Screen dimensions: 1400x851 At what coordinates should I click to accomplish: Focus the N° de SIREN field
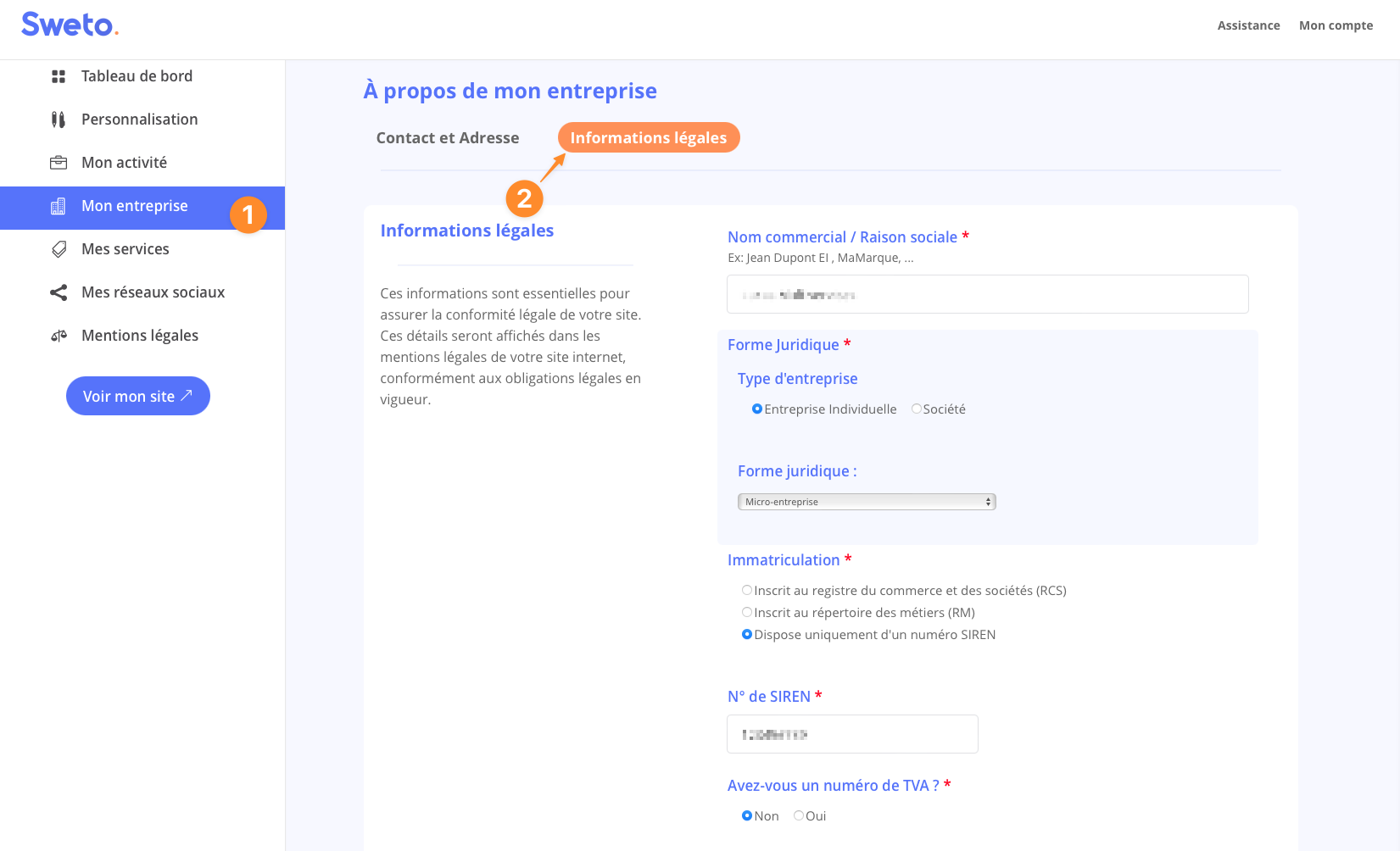852,734
